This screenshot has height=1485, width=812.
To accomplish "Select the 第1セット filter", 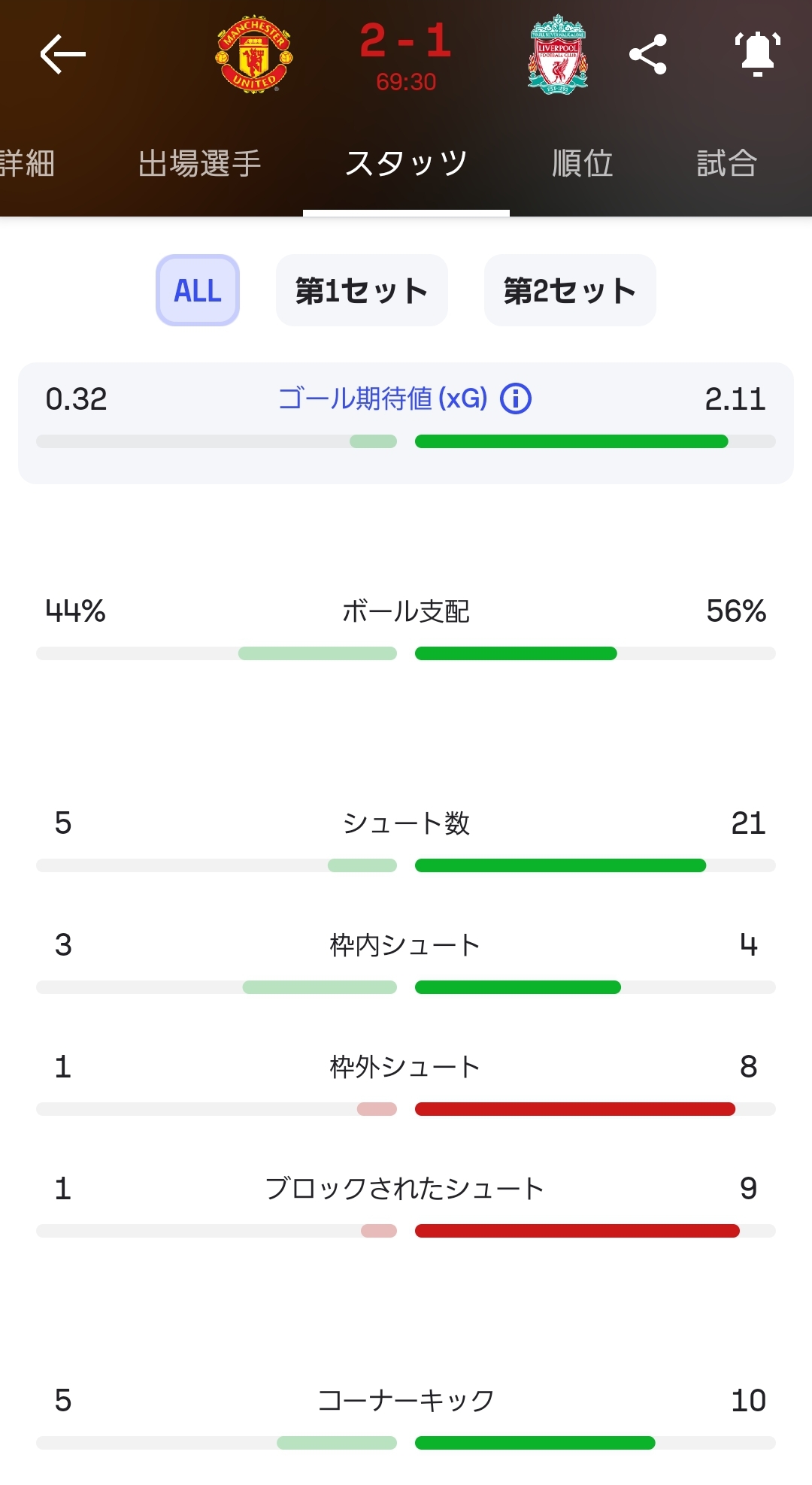I will pos(362,290).
